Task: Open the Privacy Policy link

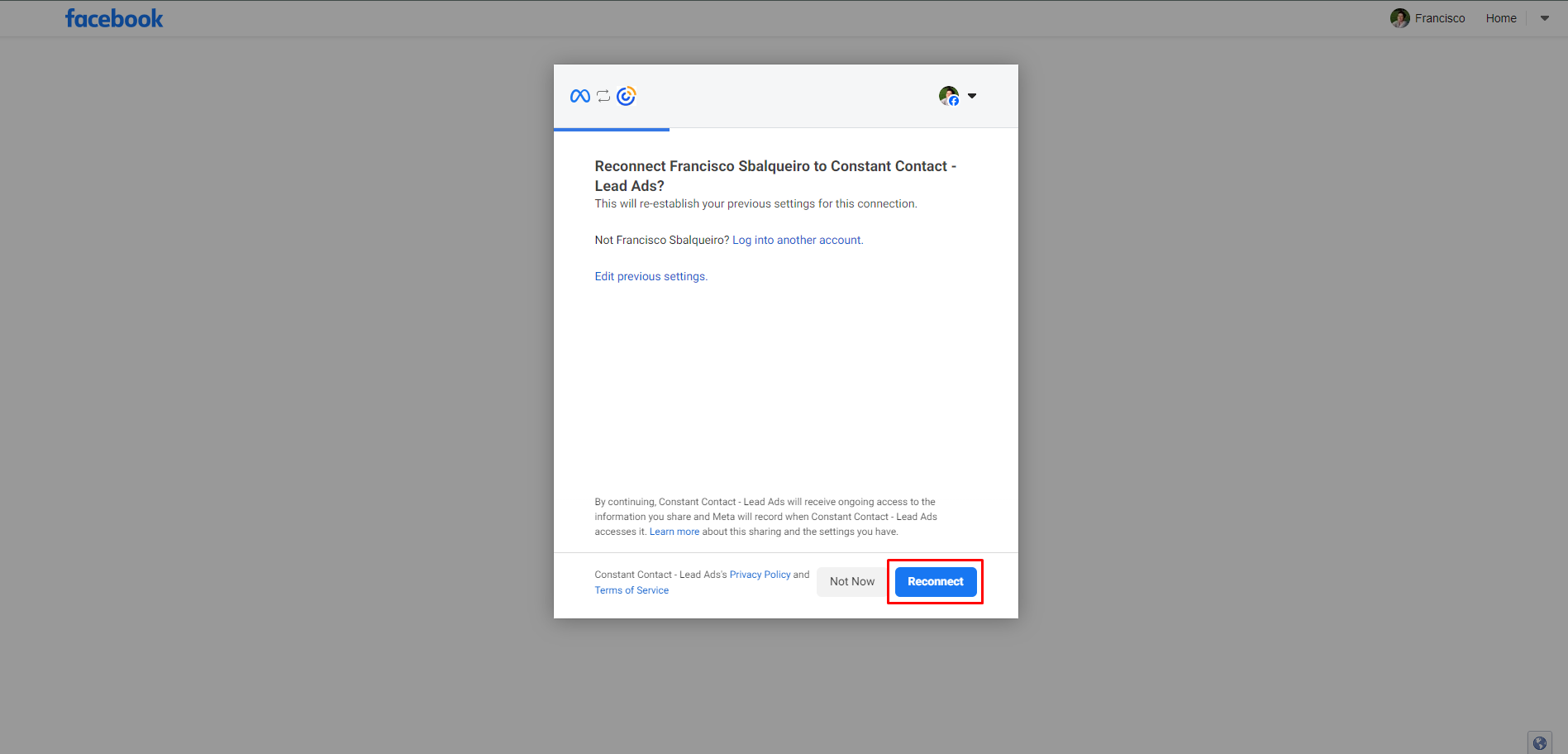Action: (x=760, y=575)
